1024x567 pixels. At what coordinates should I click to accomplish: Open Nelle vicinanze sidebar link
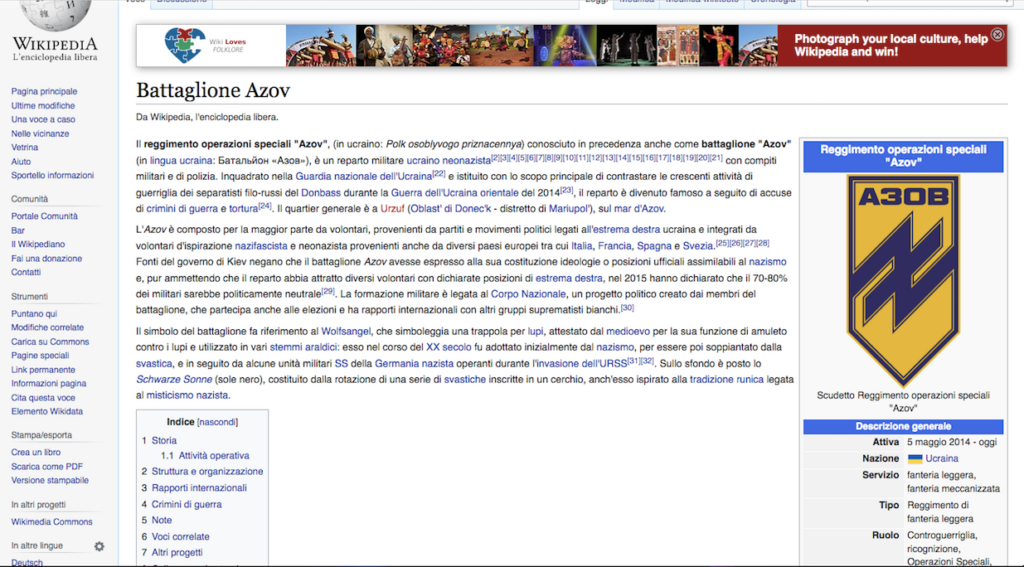coord(40,133)
